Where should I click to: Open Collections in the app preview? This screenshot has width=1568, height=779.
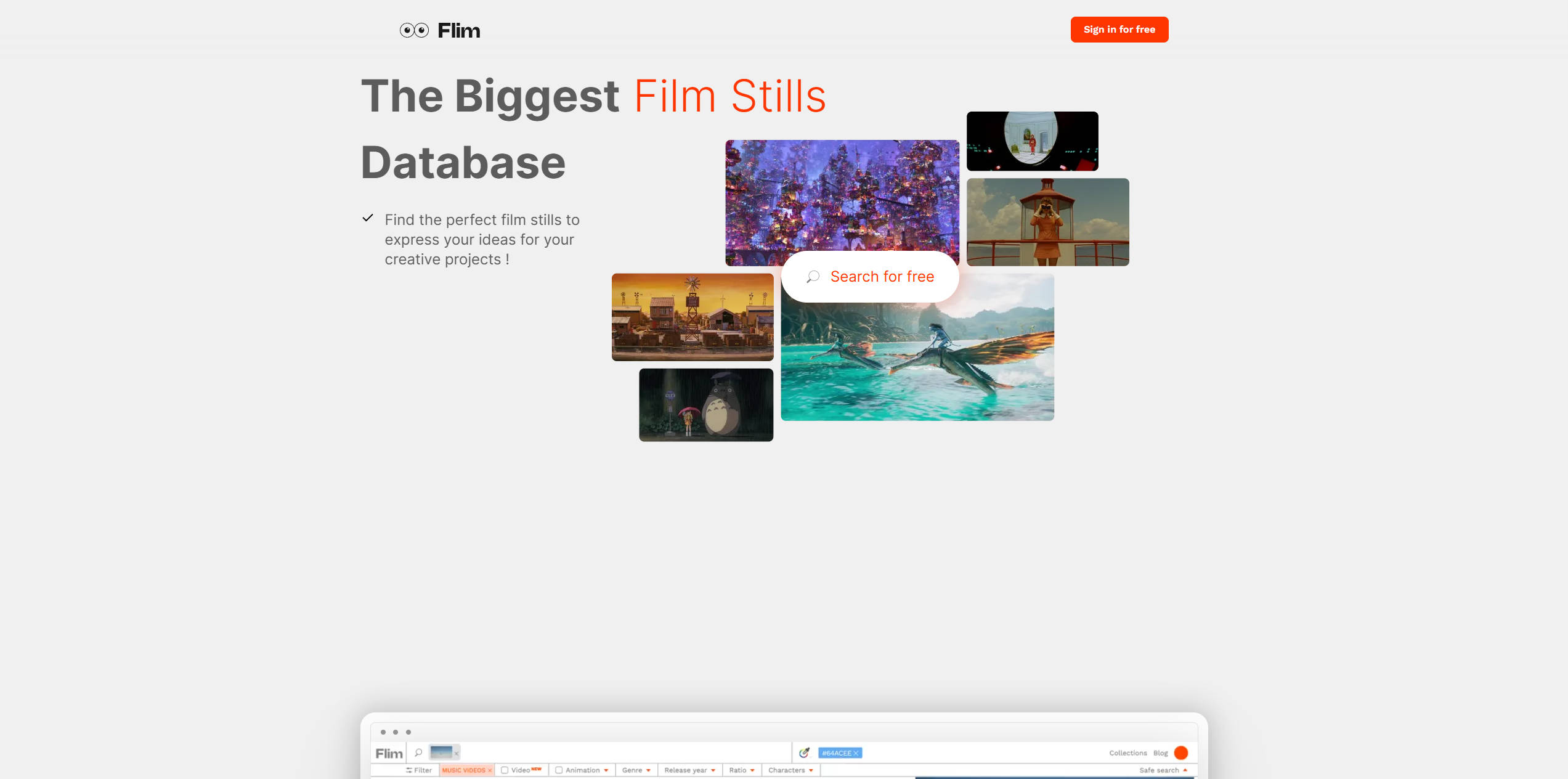(x=1127, y=753)
